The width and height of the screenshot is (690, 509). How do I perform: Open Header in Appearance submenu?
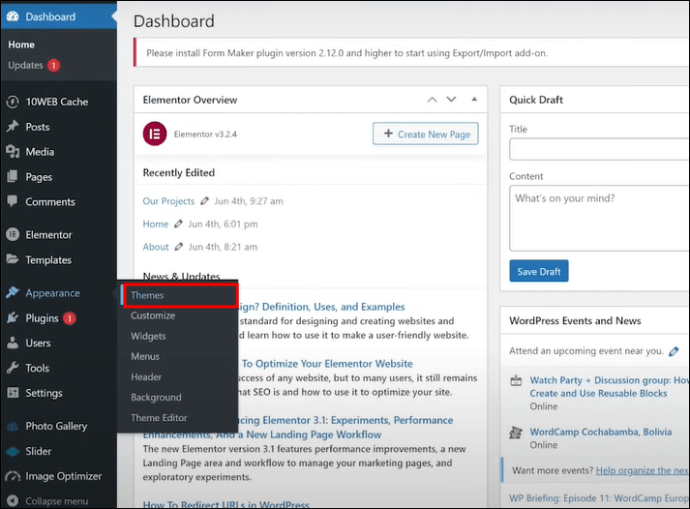click(146, 377)
